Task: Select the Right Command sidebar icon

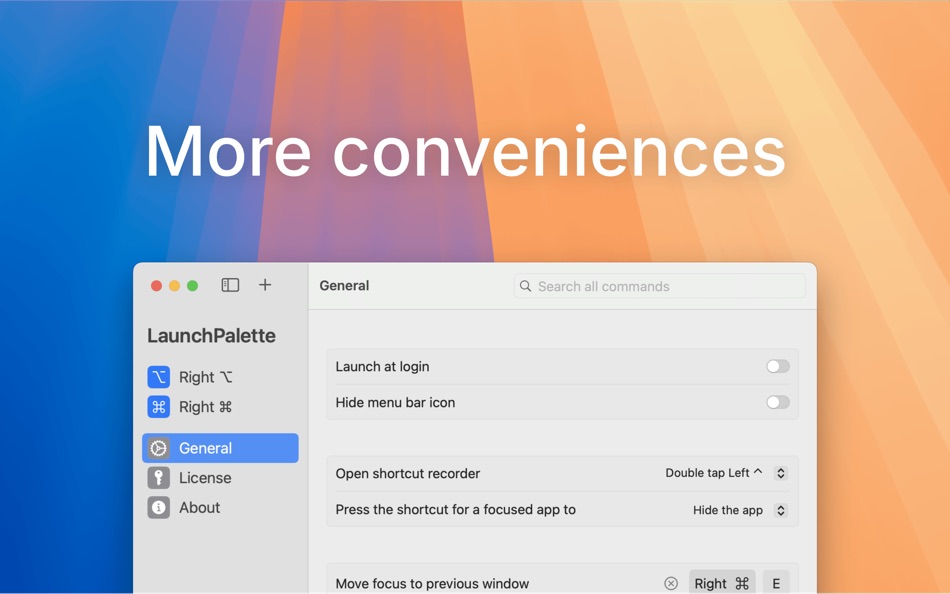Action: click(x=159, y=407)
